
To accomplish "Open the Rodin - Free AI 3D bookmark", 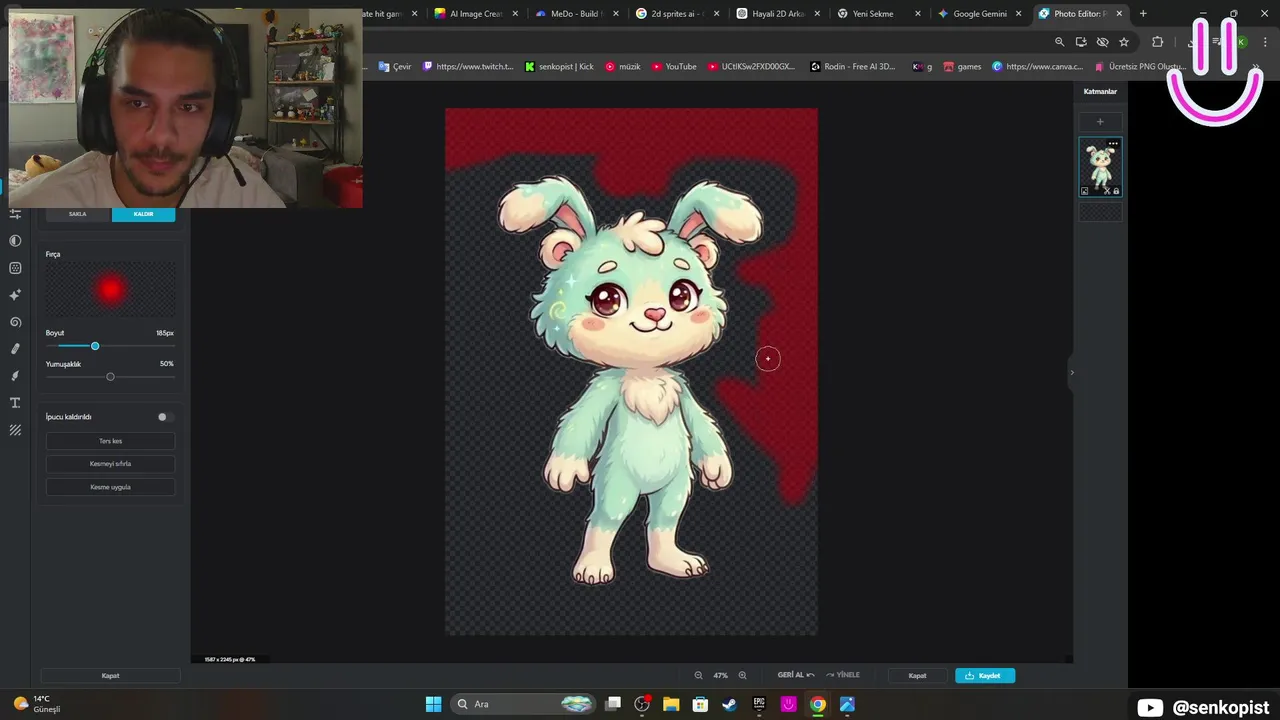I will point(853,67).
